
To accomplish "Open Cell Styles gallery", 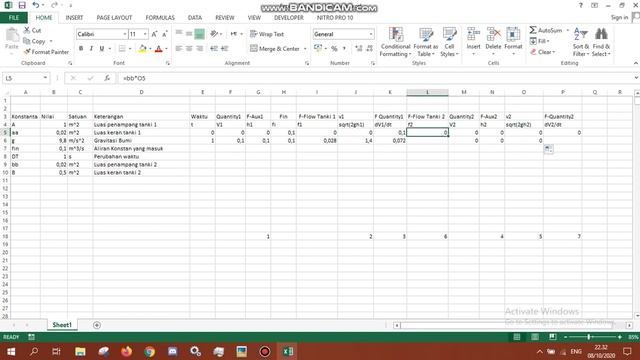I will 449,42.
